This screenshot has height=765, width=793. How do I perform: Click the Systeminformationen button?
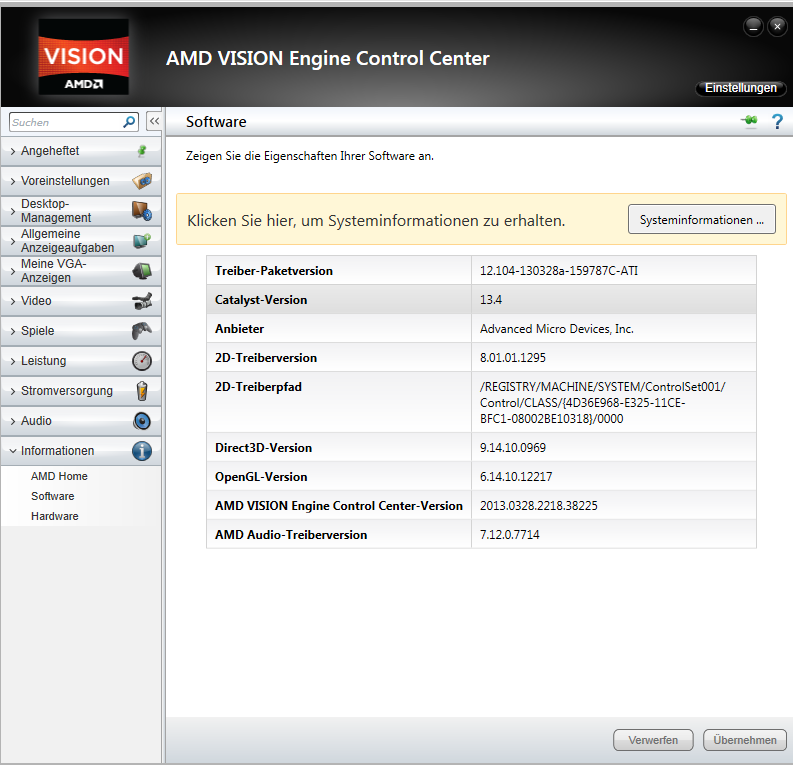tap(701, 219)
